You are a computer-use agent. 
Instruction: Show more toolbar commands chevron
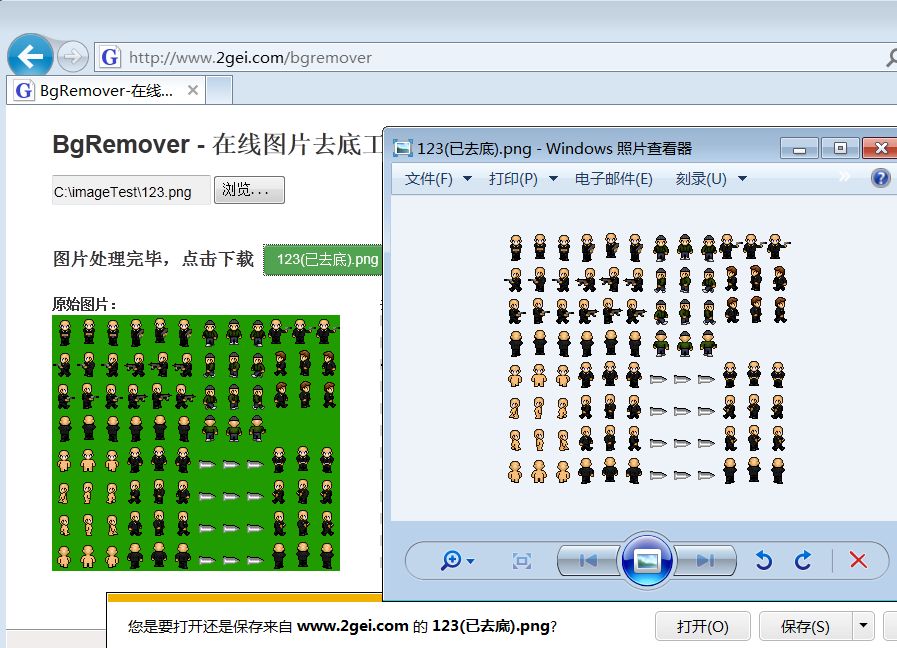pos(844,177)
